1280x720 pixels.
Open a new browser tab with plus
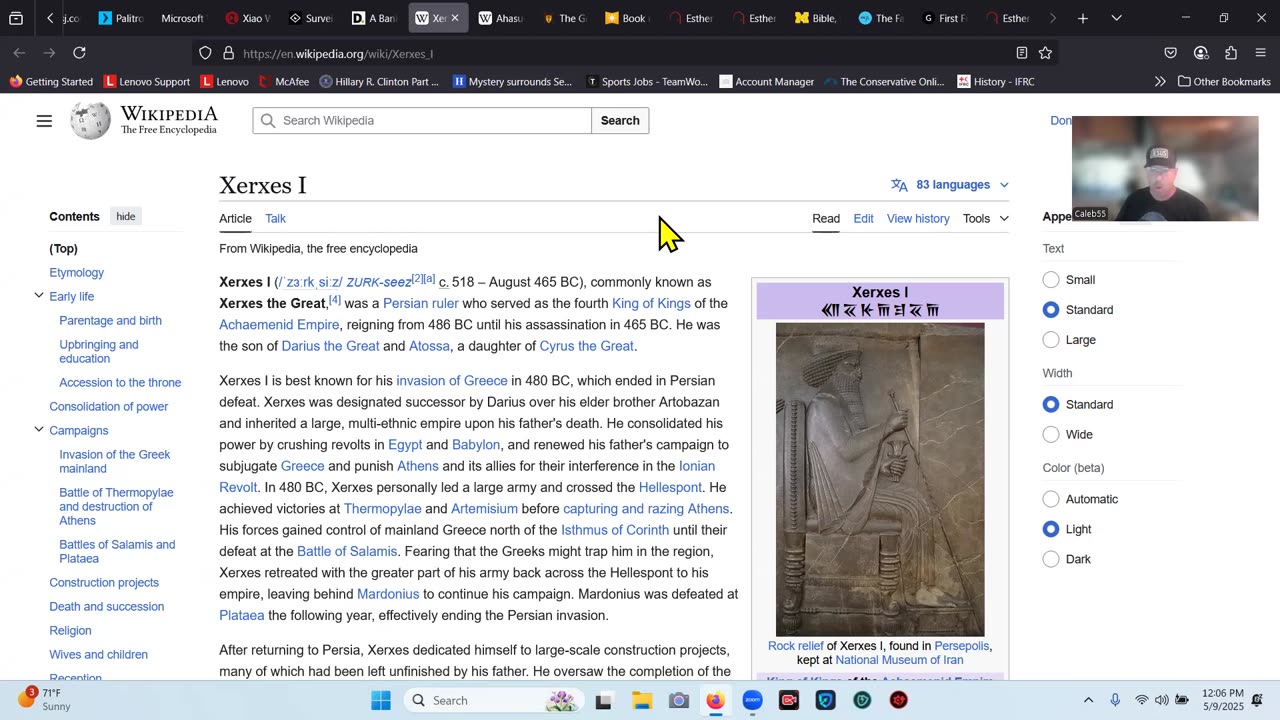click(x=1083, y=18)
